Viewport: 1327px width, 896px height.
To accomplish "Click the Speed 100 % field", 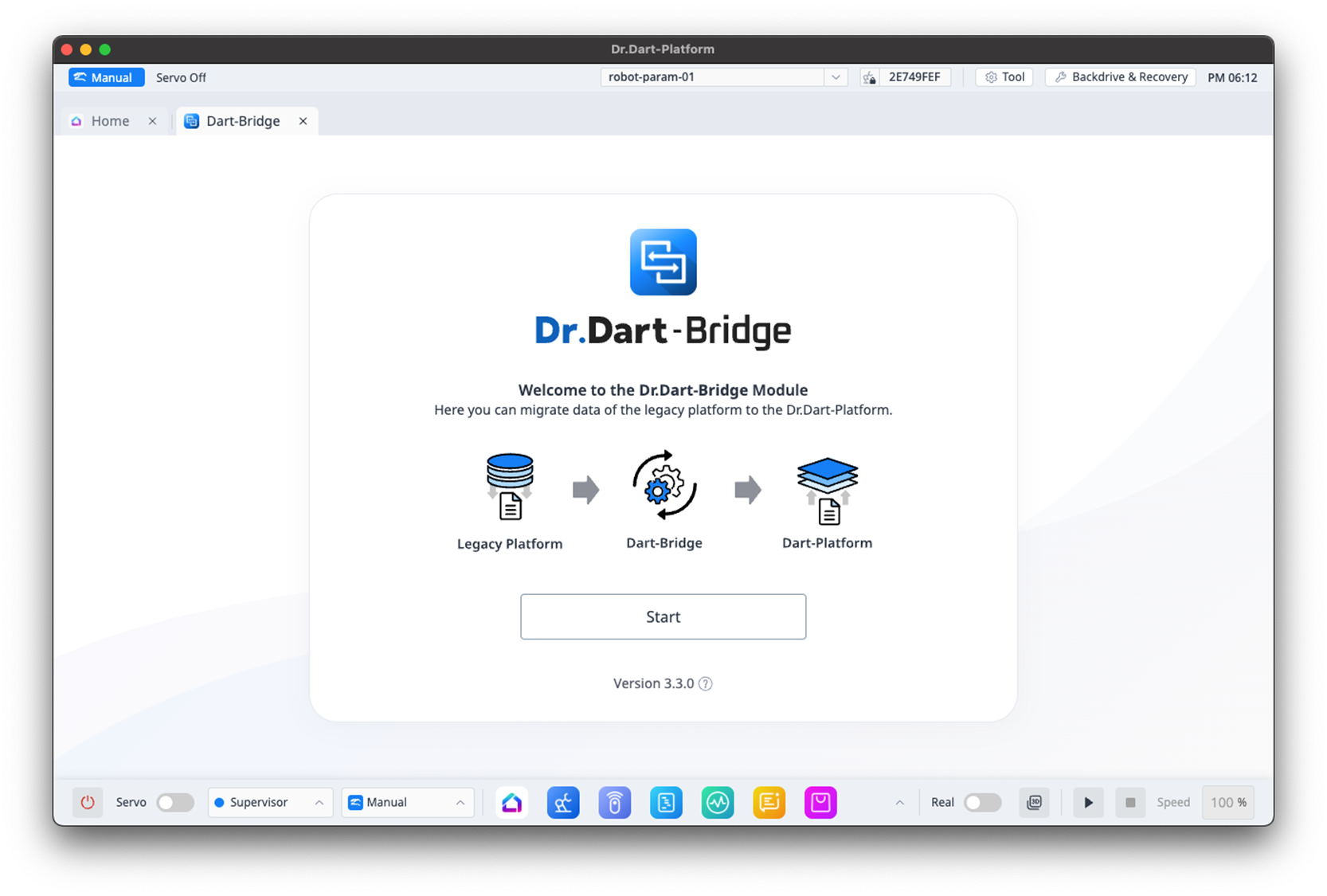I will (x=1227, y=802).
